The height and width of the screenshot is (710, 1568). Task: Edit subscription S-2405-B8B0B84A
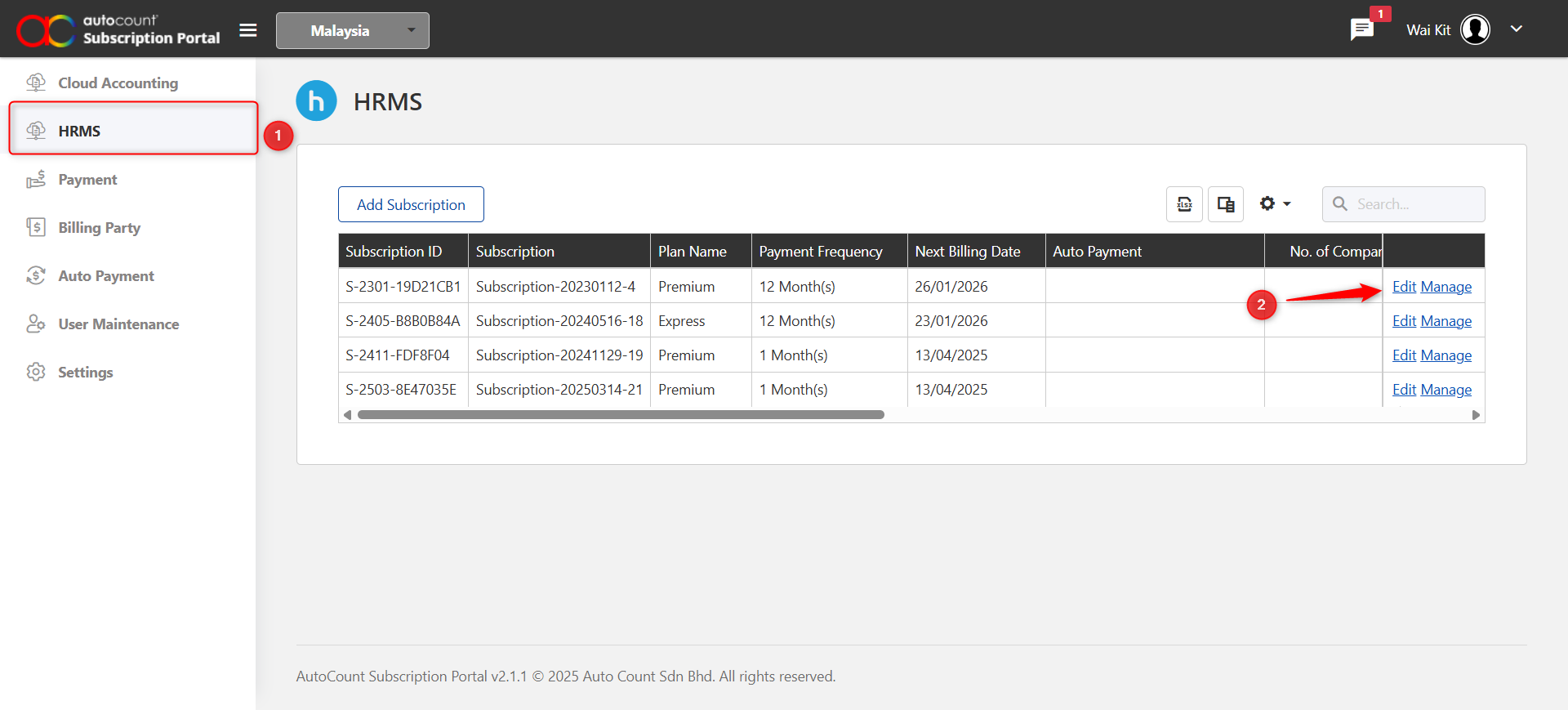(1404, 321)
